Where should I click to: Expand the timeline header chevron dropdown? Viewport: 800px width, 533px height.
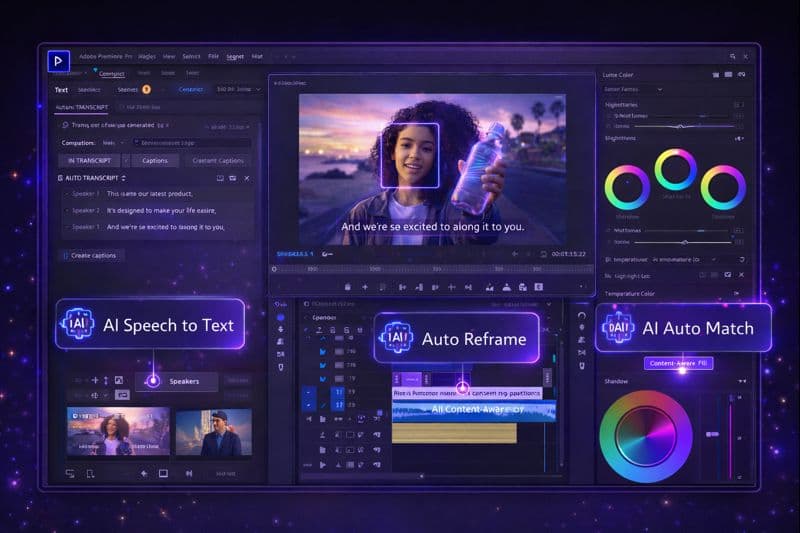tap(548, 304)
